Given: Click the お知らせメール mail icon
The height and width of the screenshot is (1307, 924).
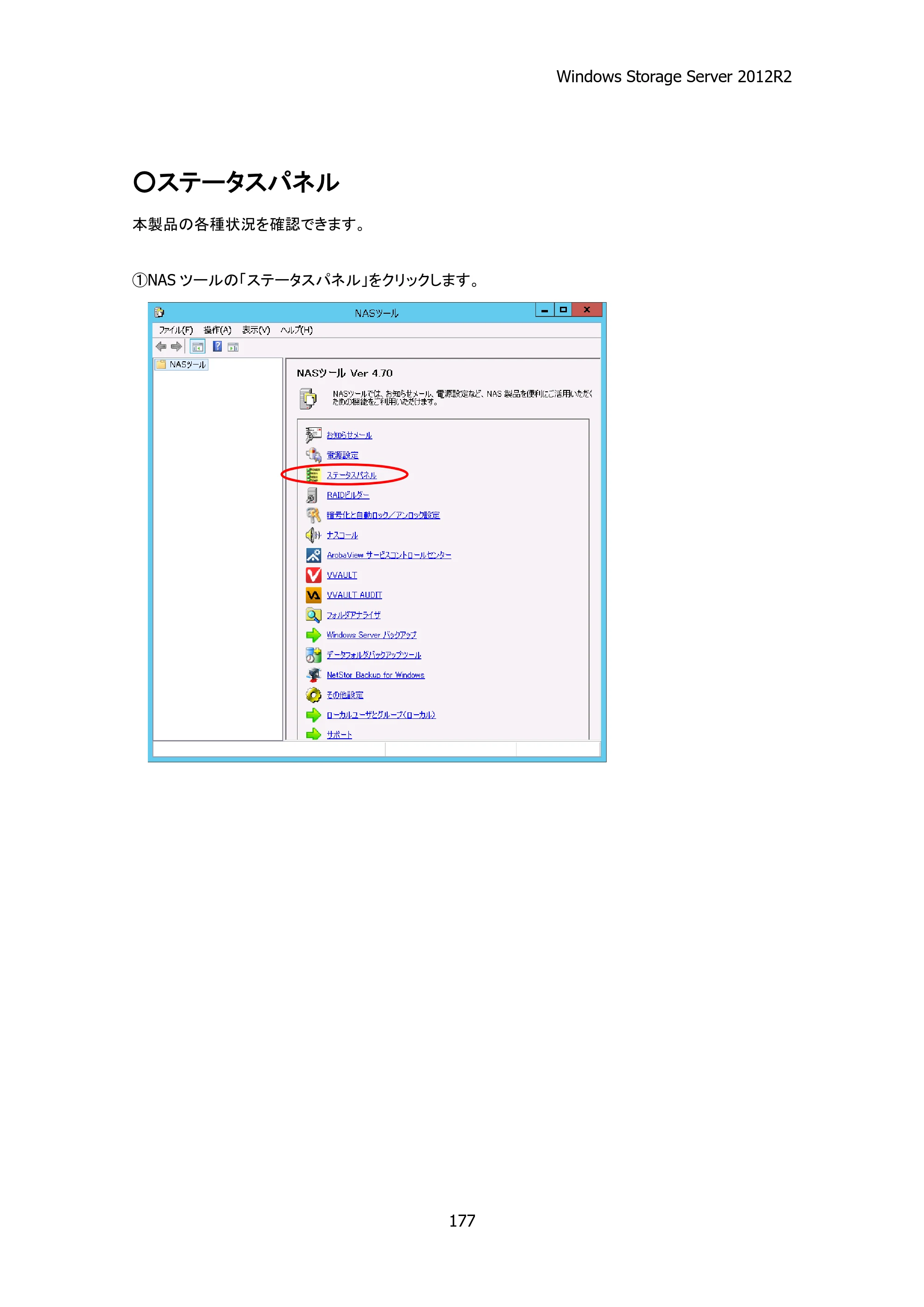Looking at the screenshot, I should [x=313, y=435].
